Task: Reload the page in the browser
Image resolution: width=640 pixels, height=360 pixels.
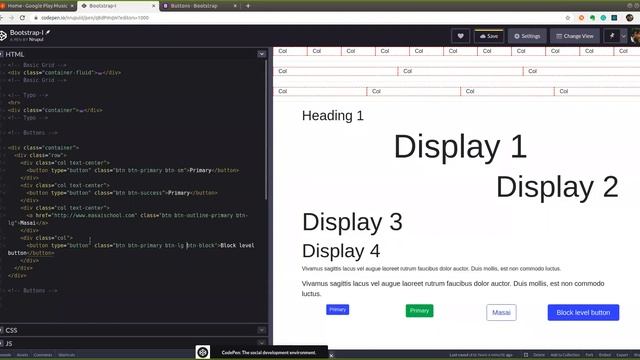Action: coord(22,18)
